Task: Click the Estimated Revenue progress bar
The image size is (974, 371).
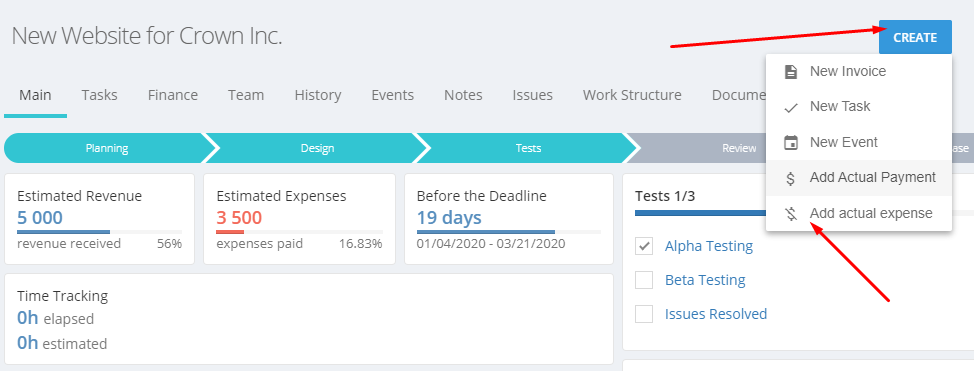Action: coord(99,232)
